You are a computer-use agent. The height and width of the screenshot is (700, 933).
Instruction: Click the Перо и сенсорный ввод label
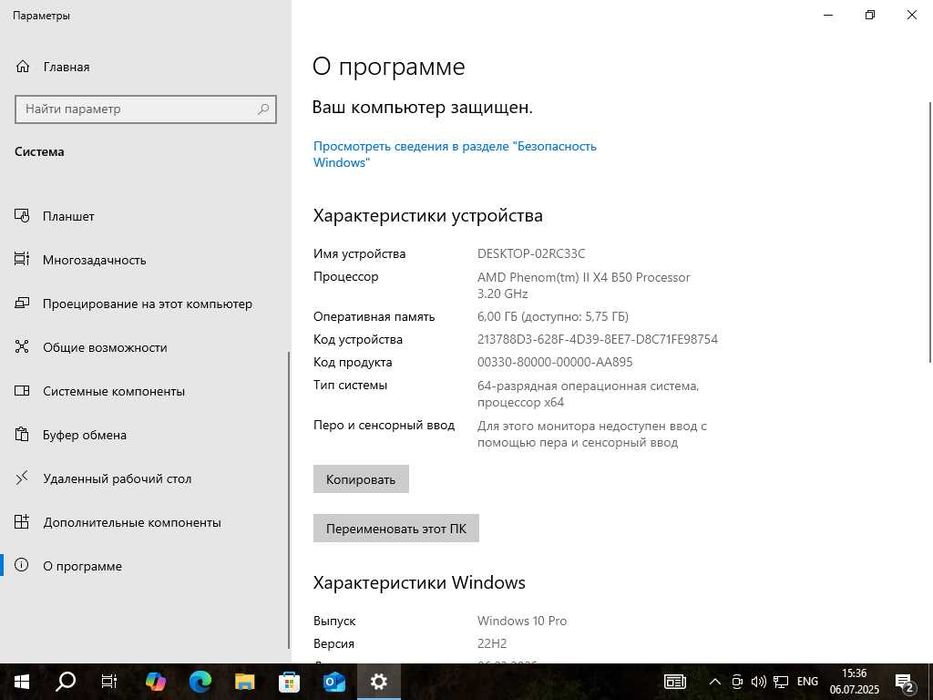(384, 425)
